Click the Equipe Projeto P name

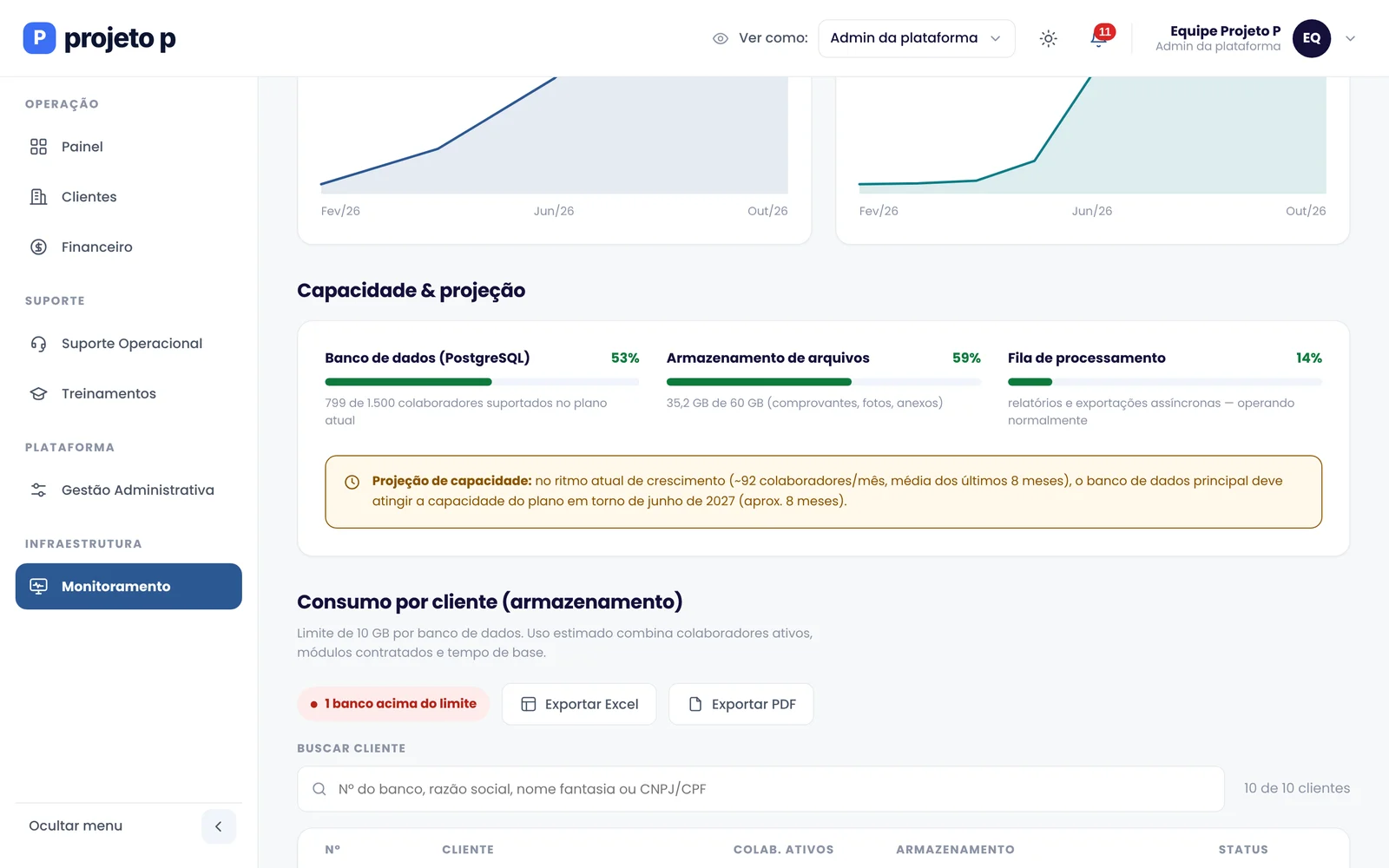tap(1225, 30)
